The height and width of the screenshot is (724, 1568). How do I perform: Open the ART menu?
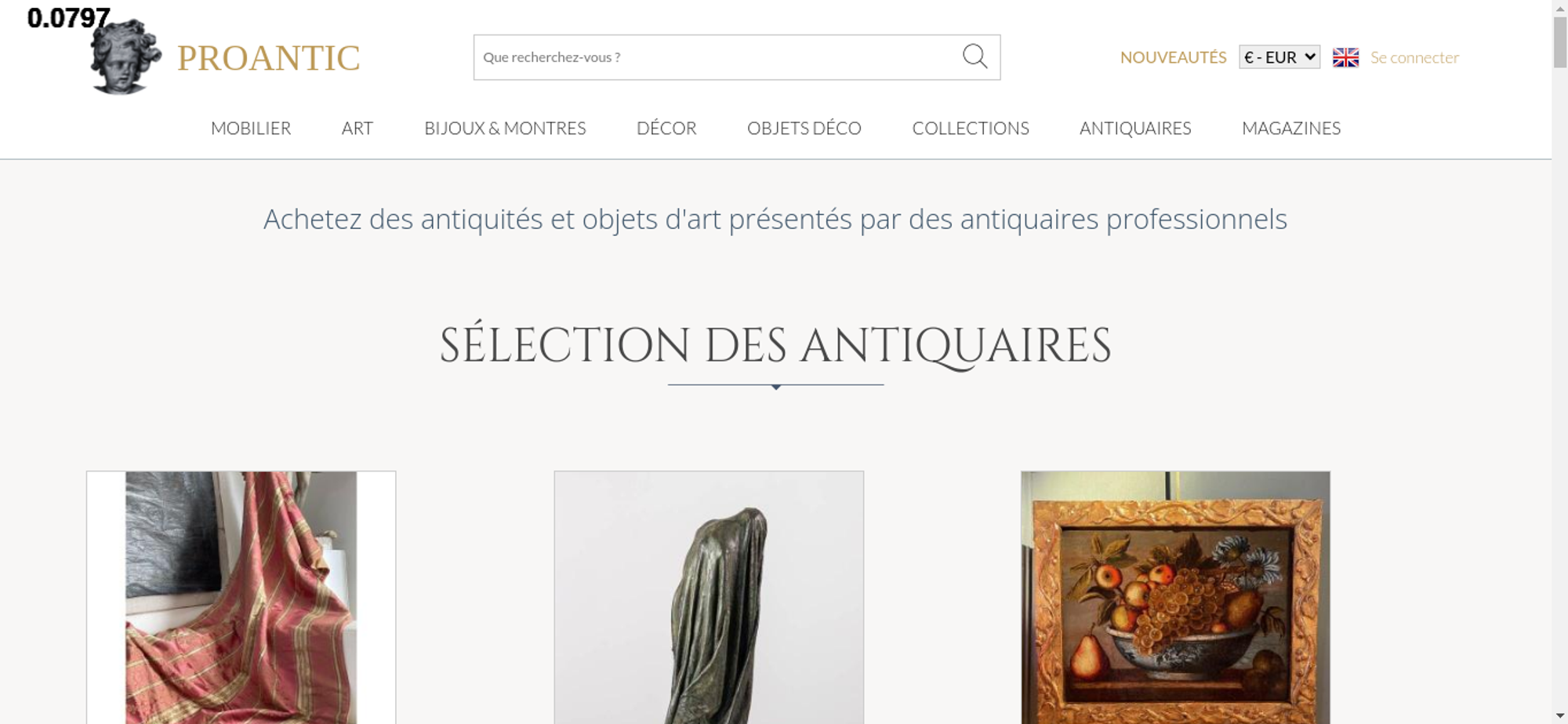tap(358, 128)
